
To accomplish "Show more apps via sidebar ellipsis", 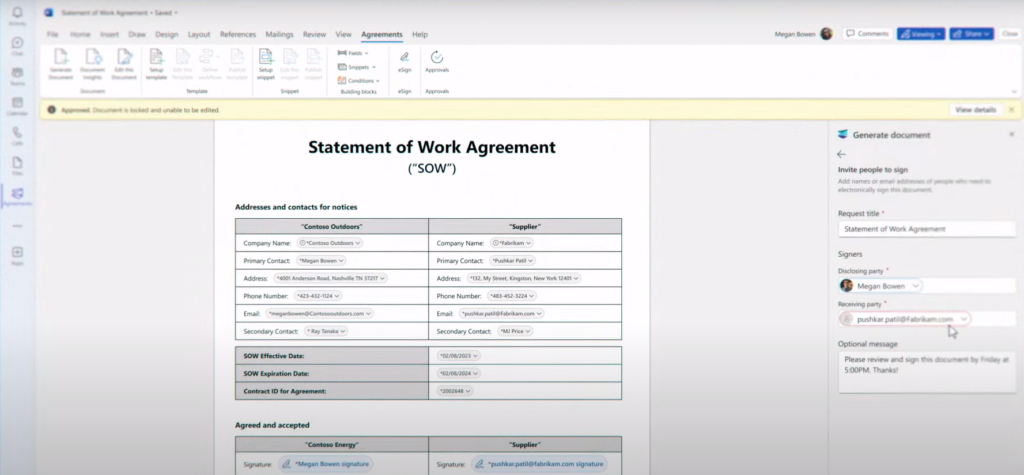I will [18, 225].
